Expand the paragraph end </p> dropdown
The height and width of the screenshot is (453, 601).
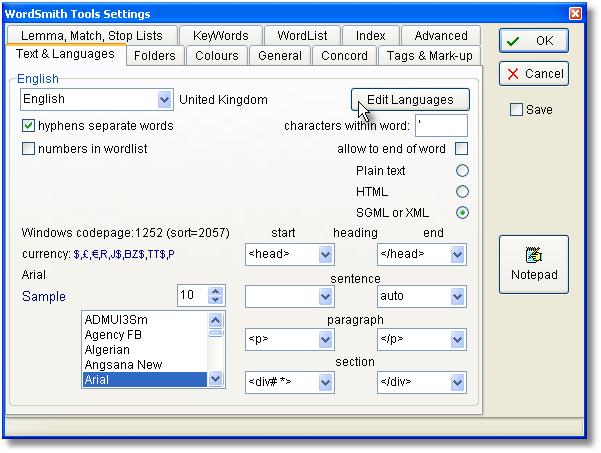coord(457,339)
